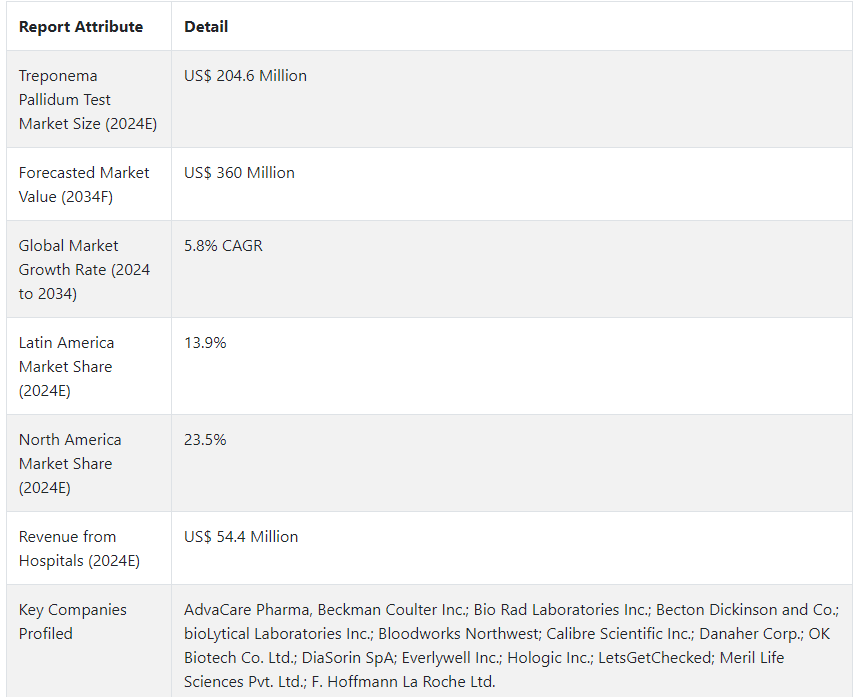Click the US$ 54.4 Million value
Screen dimensions: 858x697
click(x=241, y=537)
